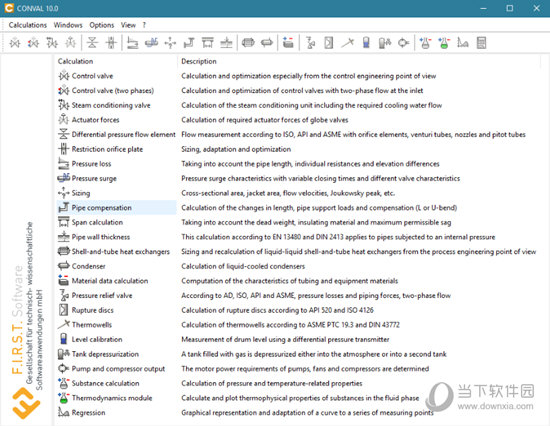Open Actuator forces toolbar icon
Image resolution: width=550 pixels, height=426 pixels.
[71, 43]
